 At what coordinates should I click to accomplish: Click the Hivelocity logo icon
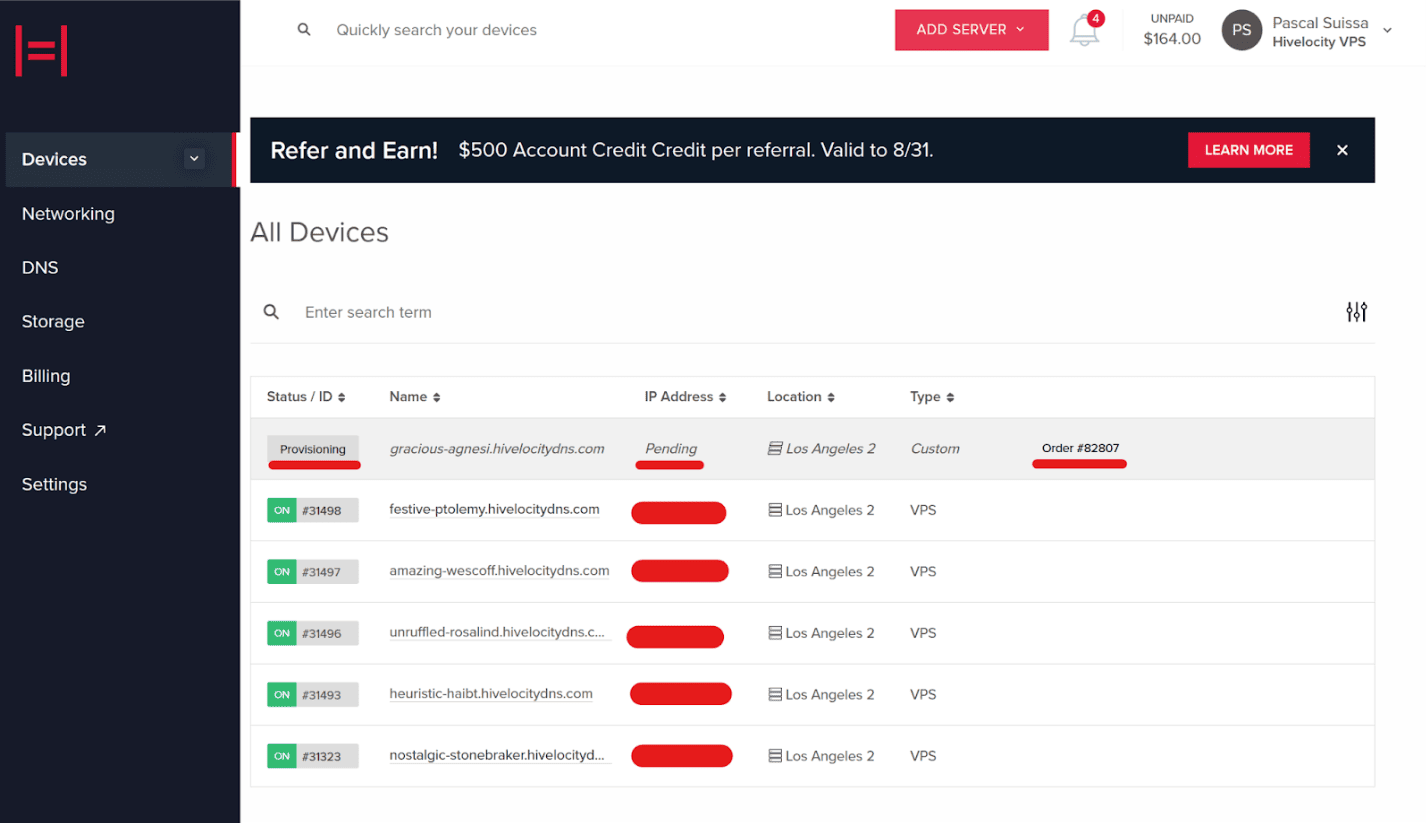click(x=41, y=51)
